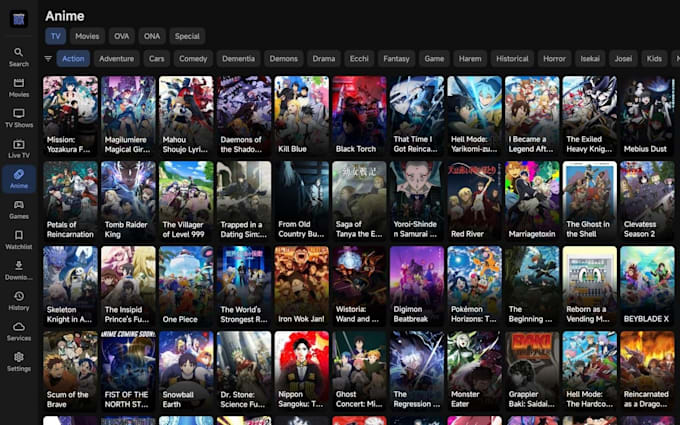Open Reborn as a Vending M... poster
Screen dimensions: 680x425
click(590, 286)
